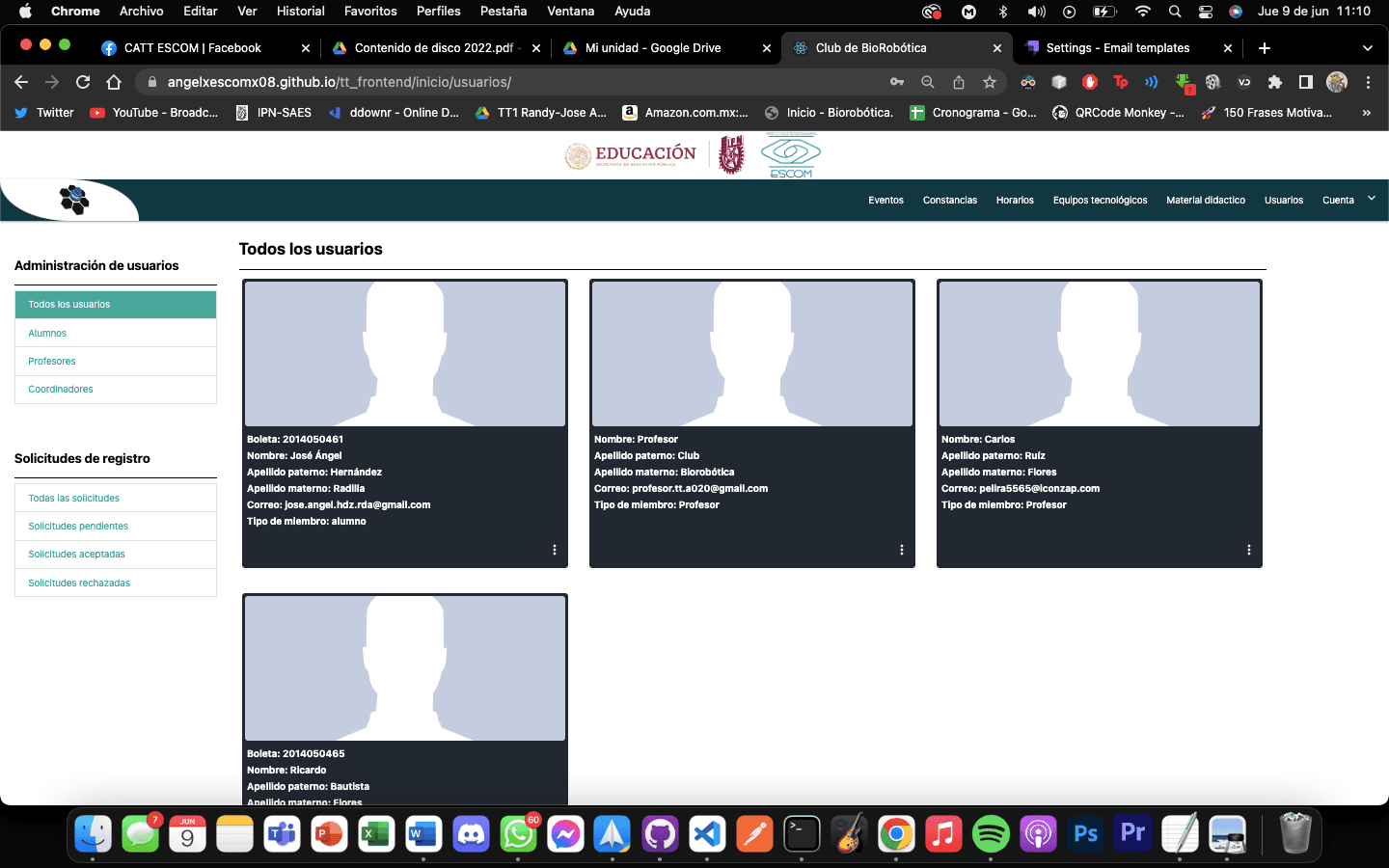
Task: Open Constancias page in navbar
Action: pyautogui.click(x=950, y=201)
